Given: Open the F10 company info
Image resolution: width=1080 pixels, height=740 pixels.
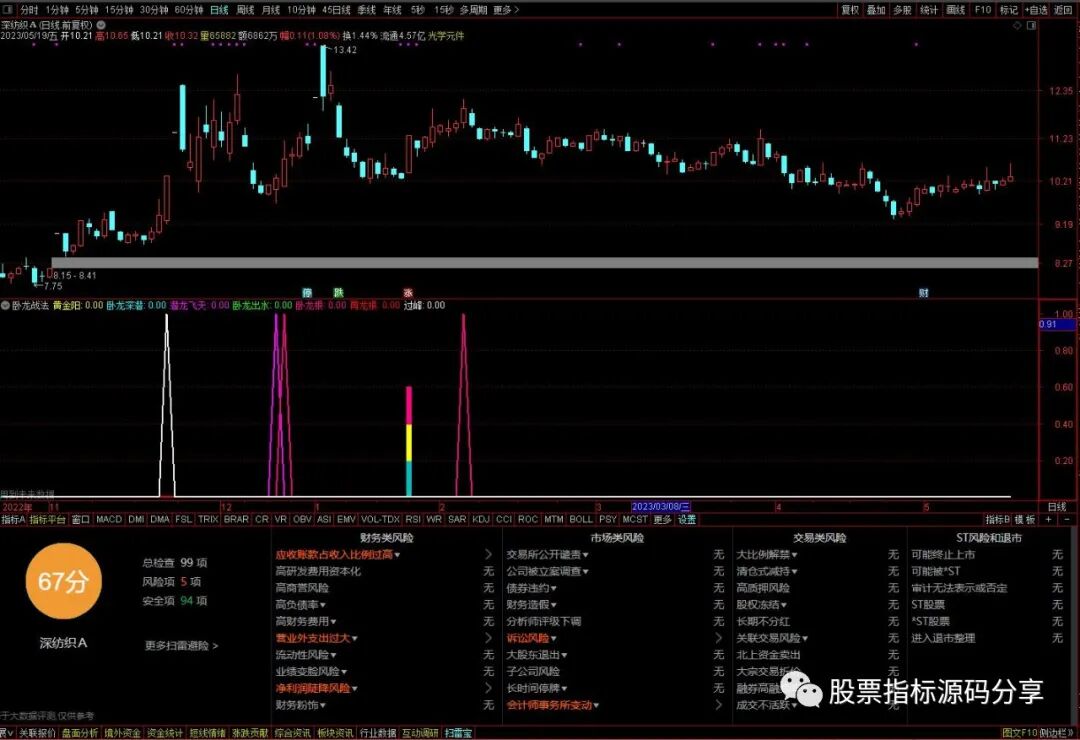Looking at the screenshot, I should coord(983,10).
